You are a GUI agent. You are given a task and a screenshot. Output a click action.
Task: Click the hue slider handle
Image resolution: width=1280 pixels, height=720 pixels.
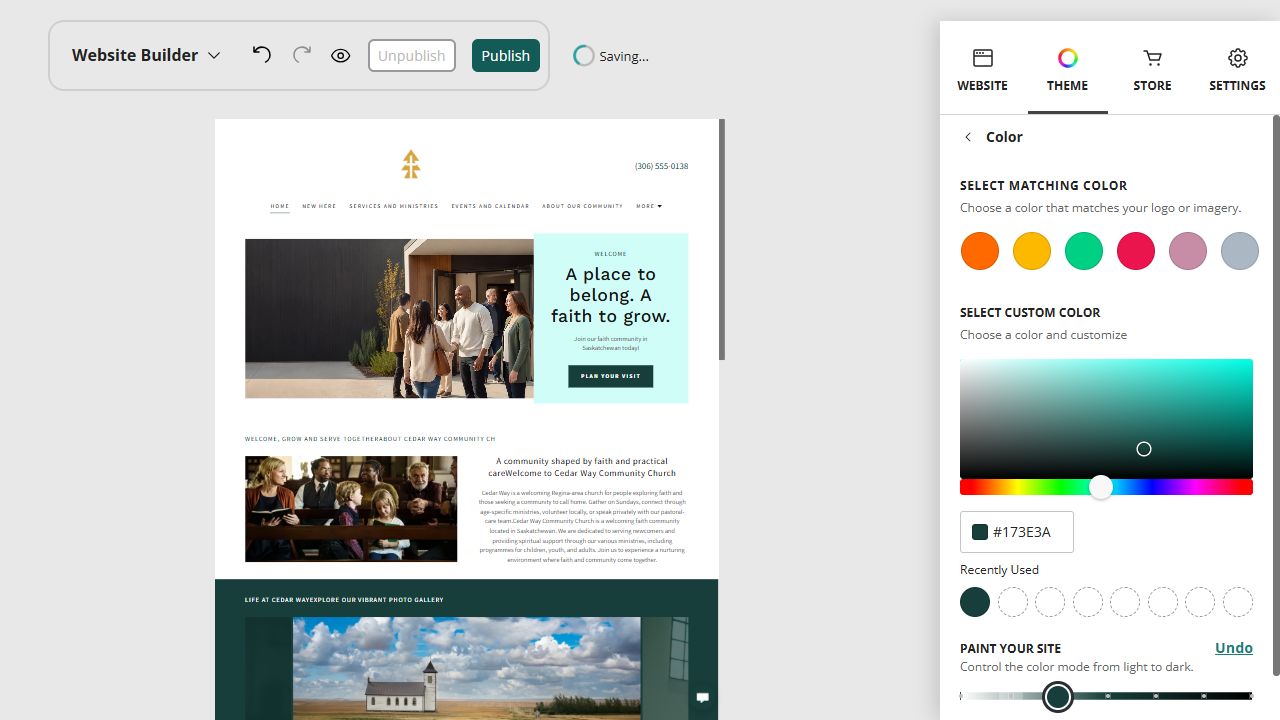[x=1101, y=487]
